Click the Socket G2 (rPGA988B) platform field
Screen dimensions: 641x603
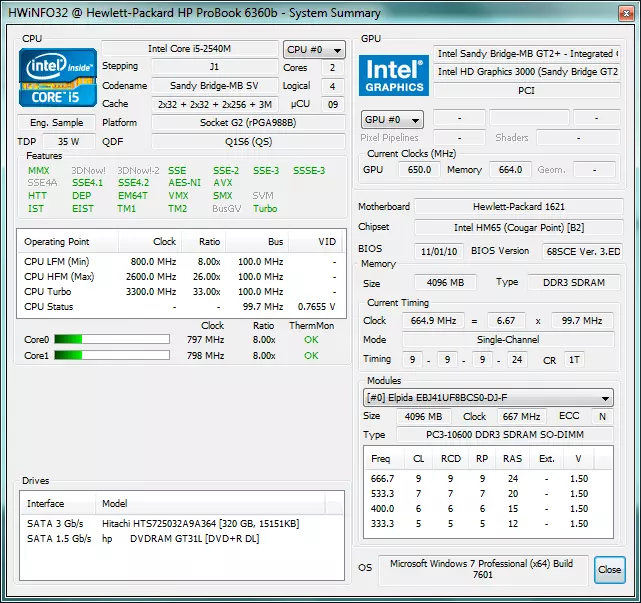(248, 123)
